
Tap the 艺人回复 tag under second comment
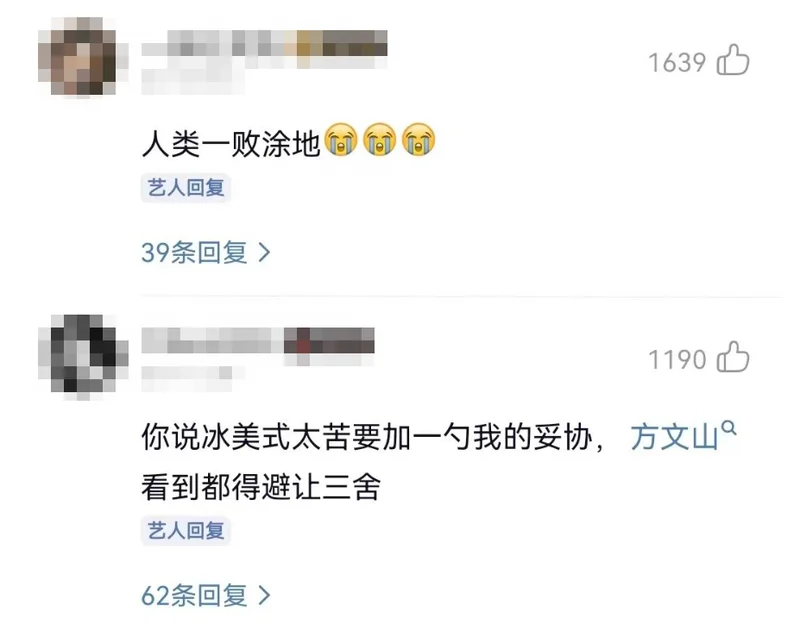(x=186, y=531)
